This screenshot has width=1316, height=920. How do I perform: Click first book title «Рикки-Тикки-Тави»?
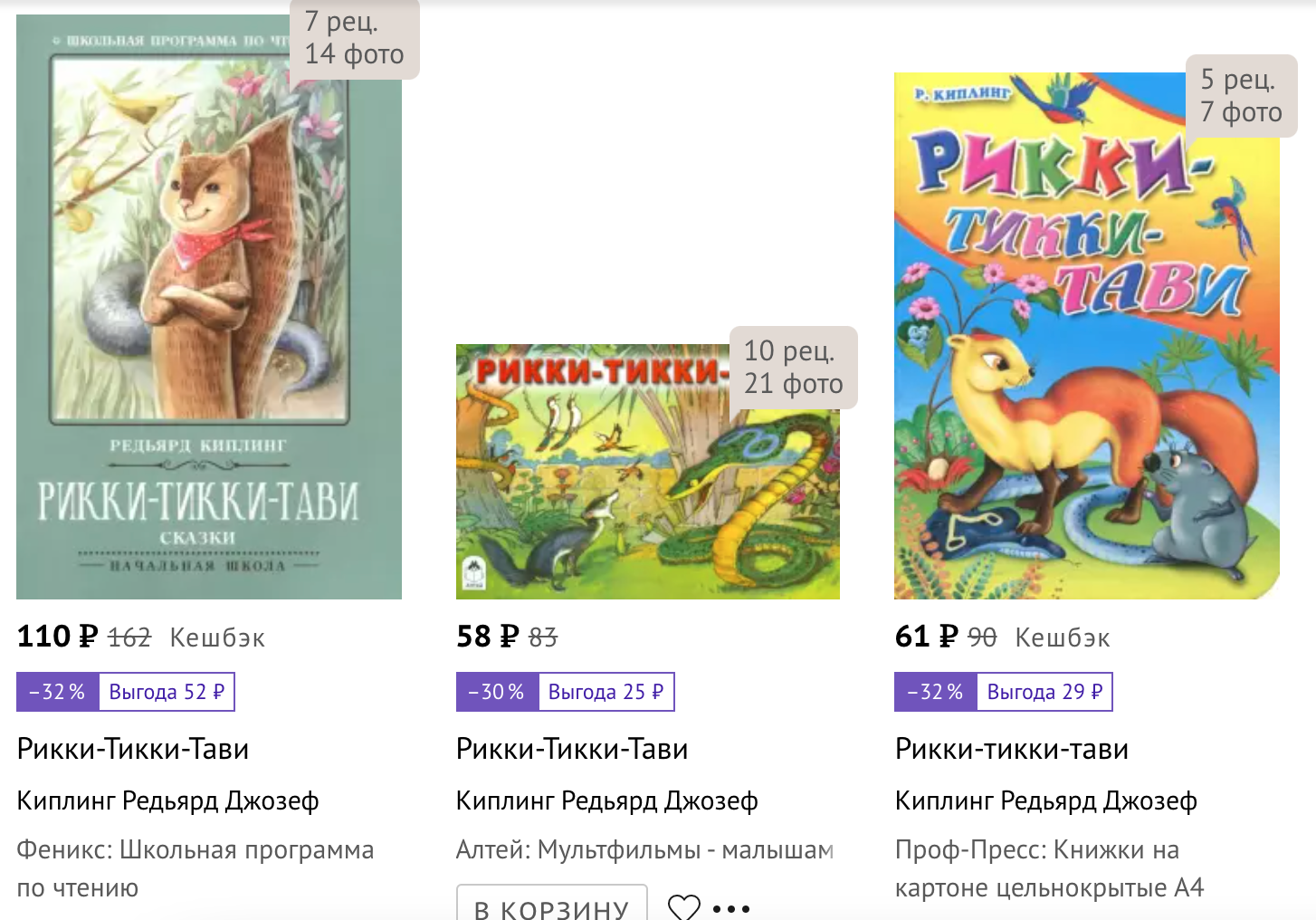point(133,749)
